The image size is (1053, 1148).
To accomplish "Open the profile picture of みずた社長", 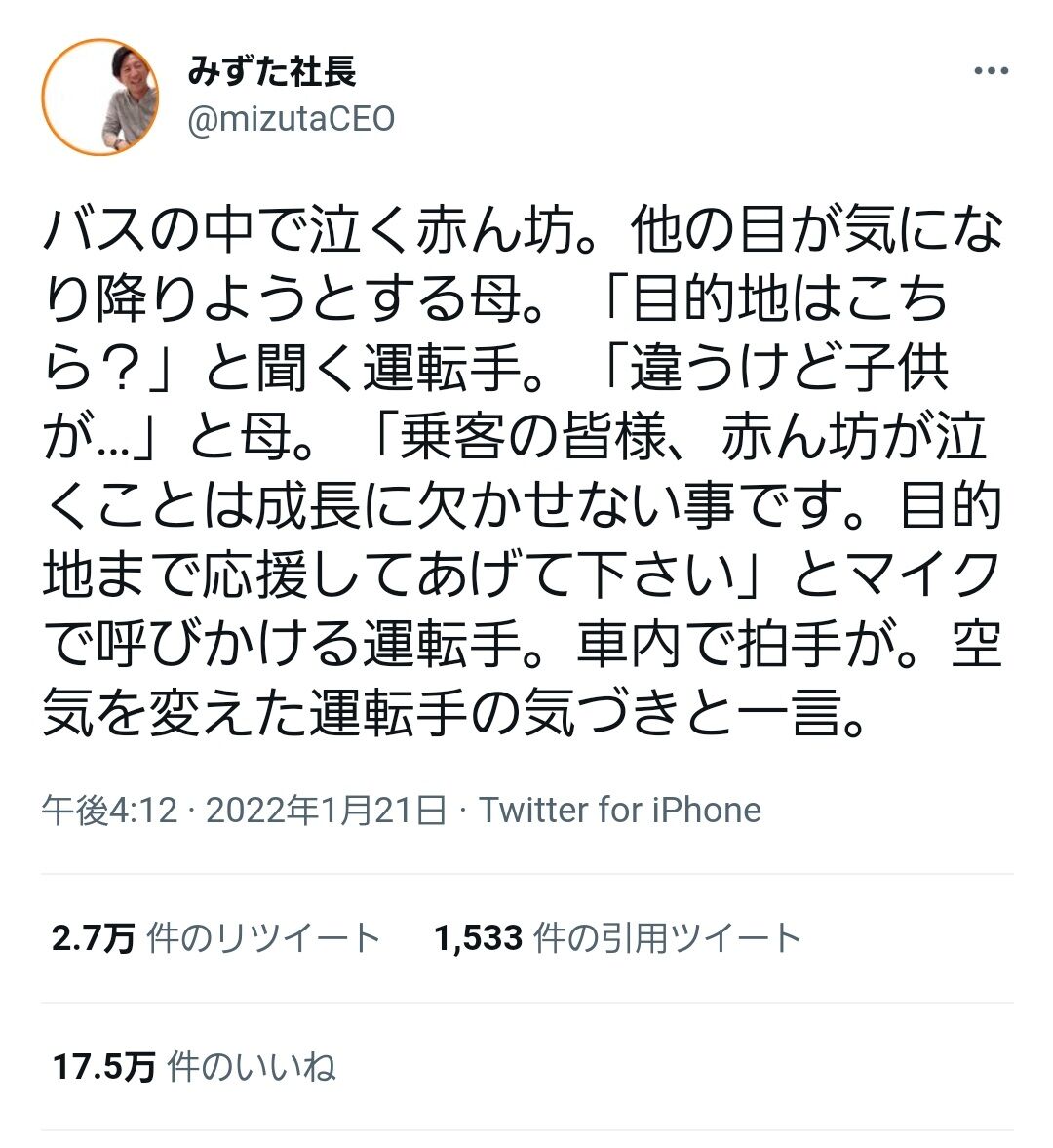I will pos(100,97).
